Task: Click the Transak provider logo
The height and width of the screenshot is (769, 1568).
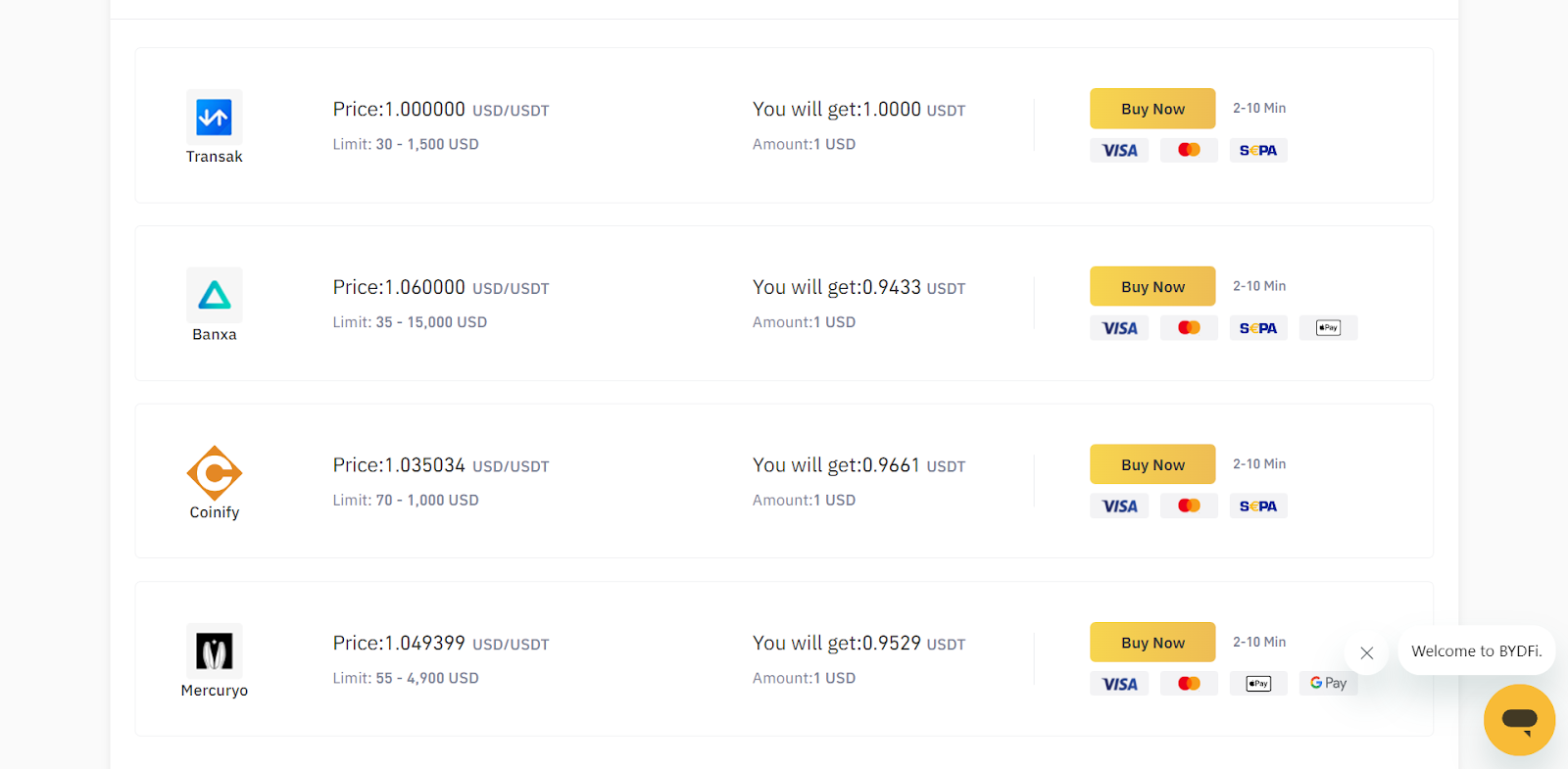Action: (215, 118)
